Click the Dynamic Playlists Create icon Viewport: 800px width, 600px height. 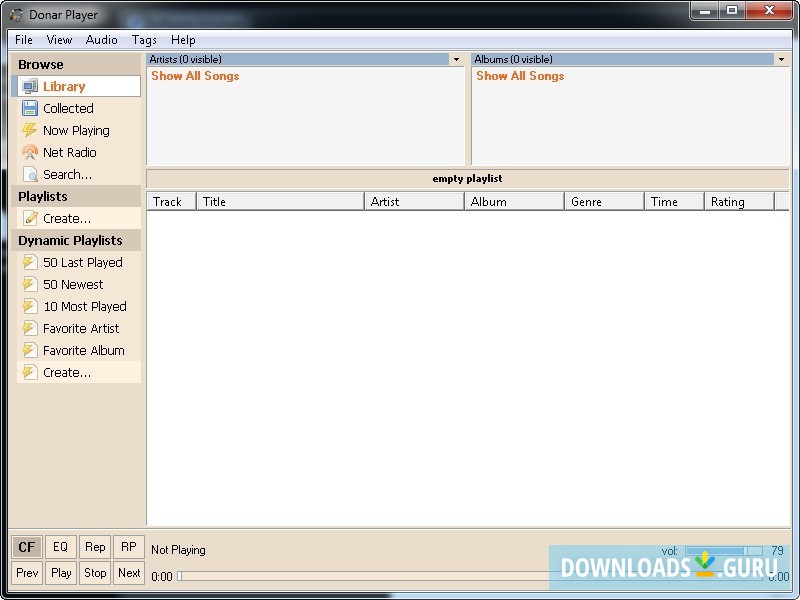point(30,372)
